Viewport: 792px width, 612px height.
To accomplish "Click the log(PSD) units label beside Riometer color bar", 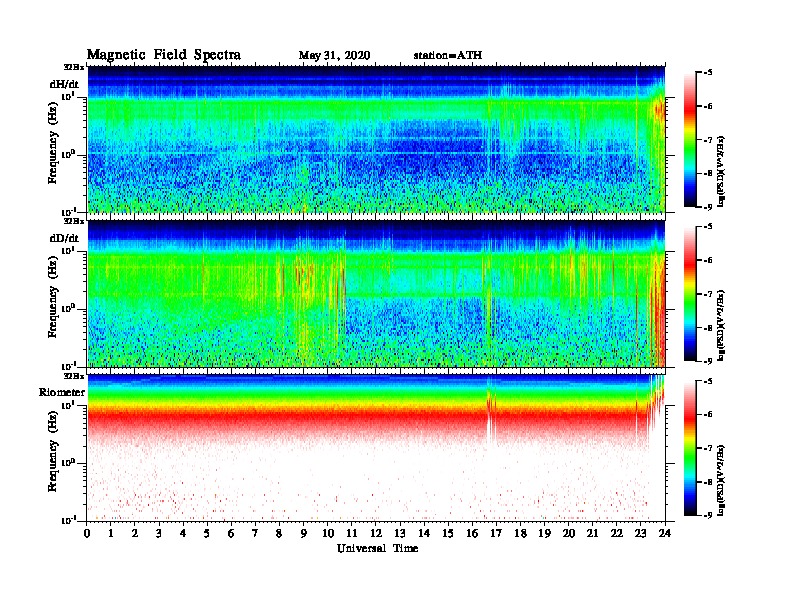I will [x=721, y=480].
